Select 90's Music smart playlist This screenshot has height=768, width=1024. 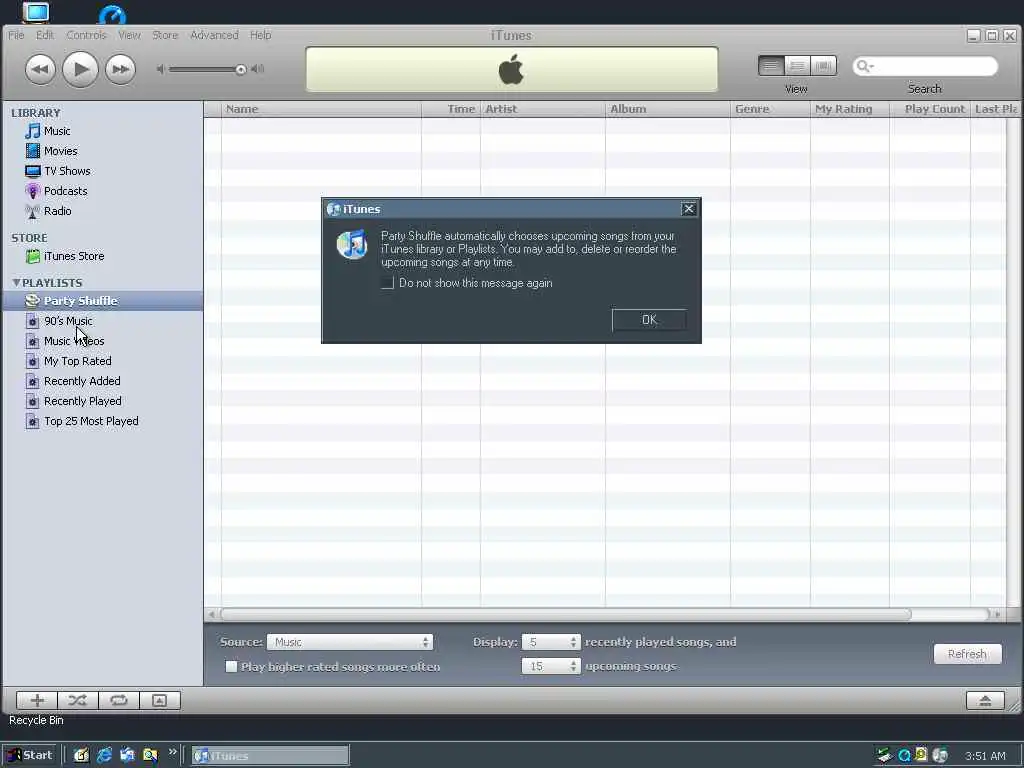click(68, 321)
